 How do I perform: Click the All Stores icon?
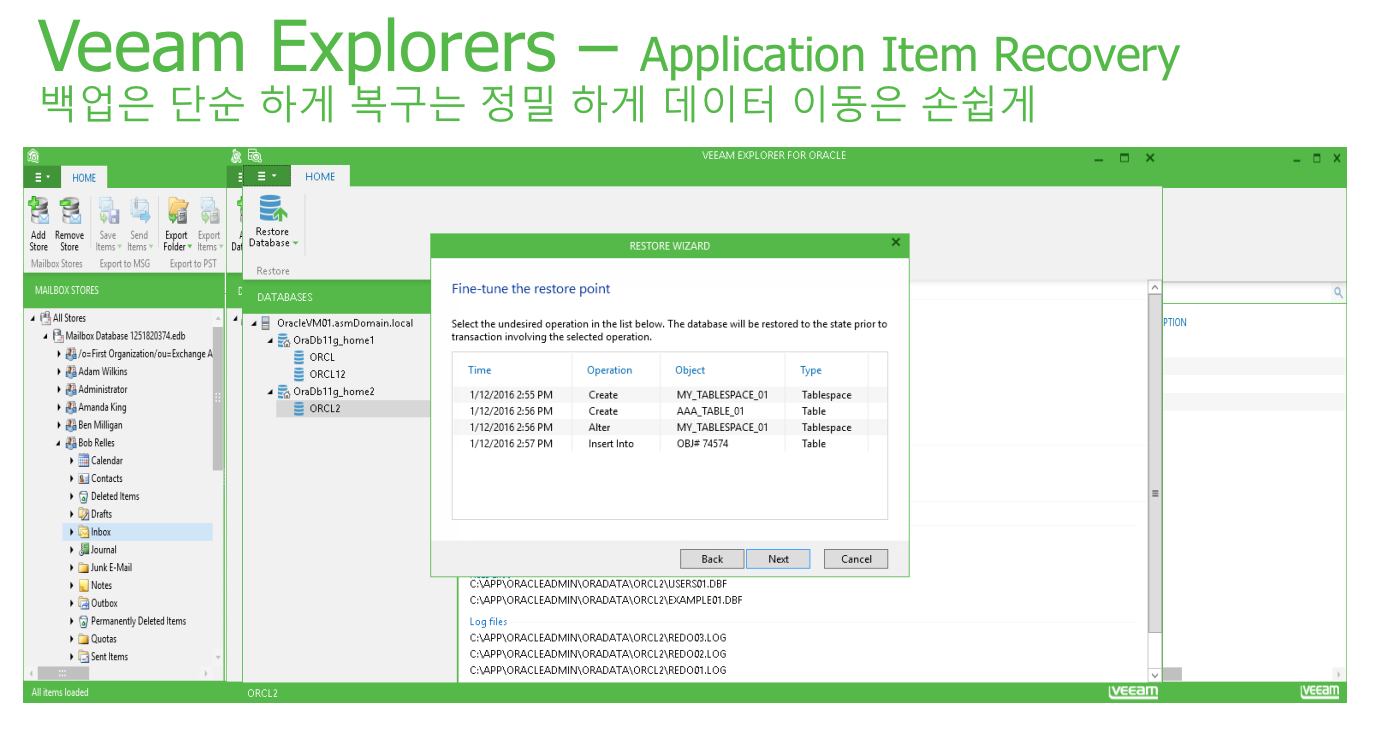(45, 318)
